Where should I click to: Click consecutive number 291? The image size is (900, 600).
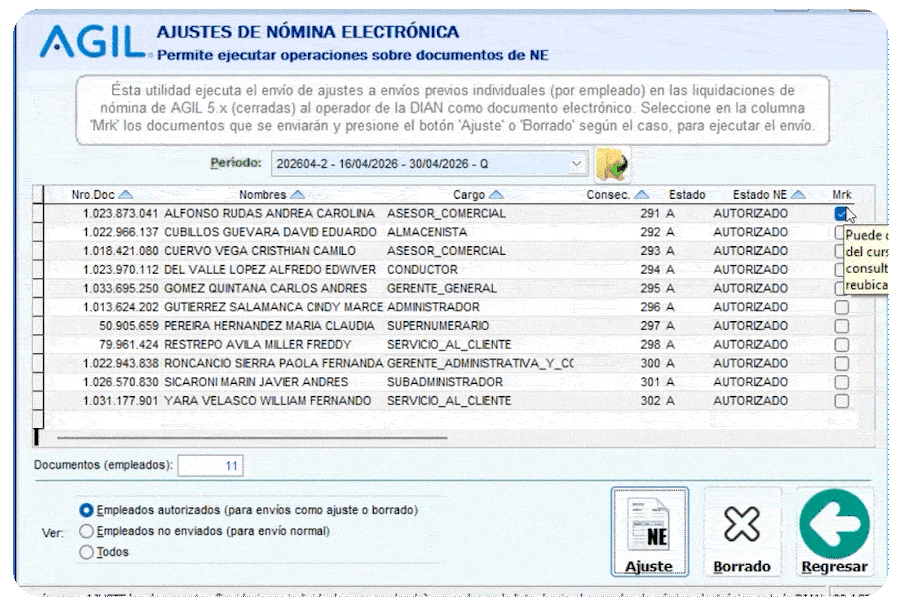(650, 214)
